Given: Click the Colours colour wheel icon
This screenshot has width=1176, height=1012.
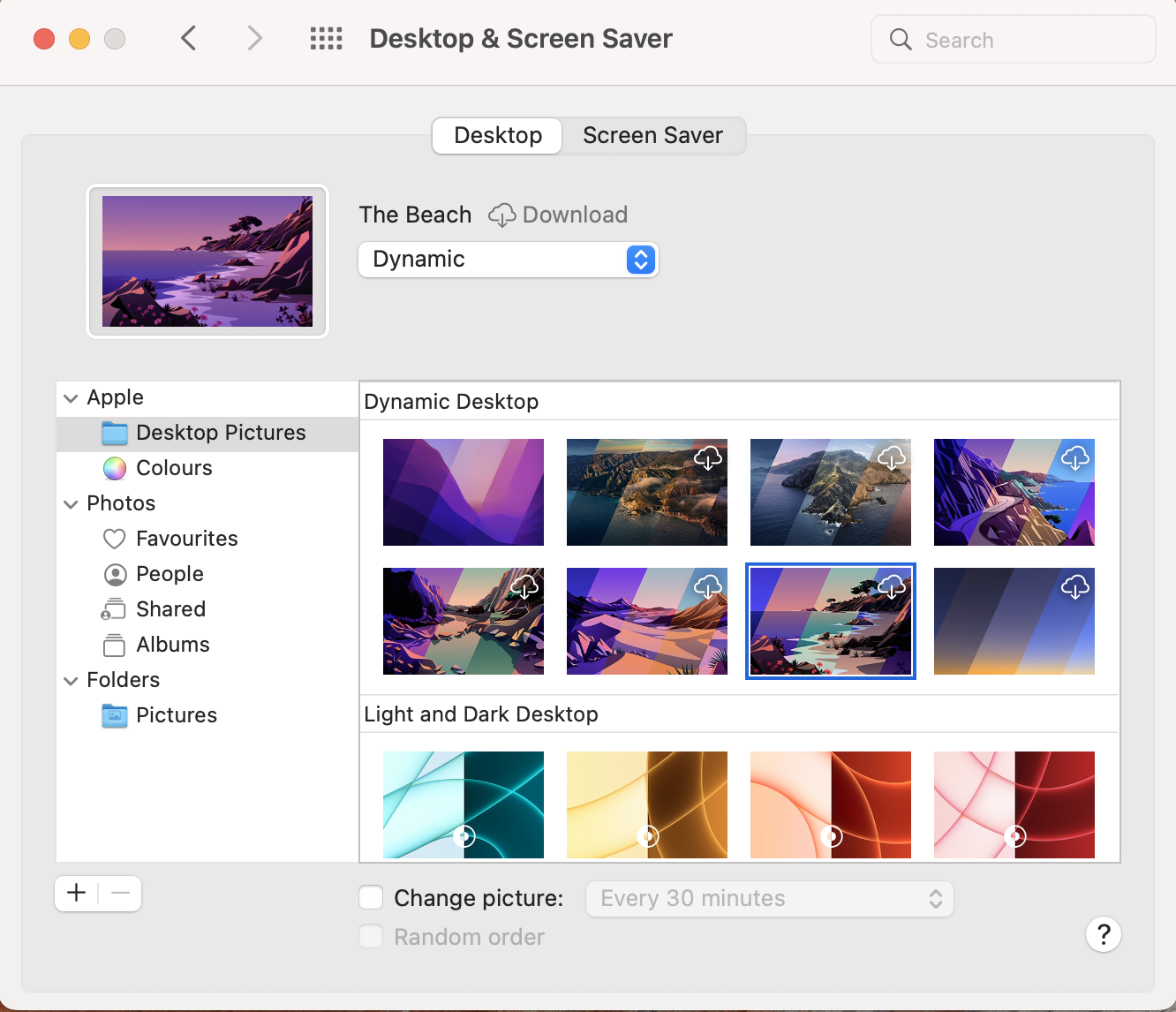Looking at the screenshot, I should tap(115, 468).
